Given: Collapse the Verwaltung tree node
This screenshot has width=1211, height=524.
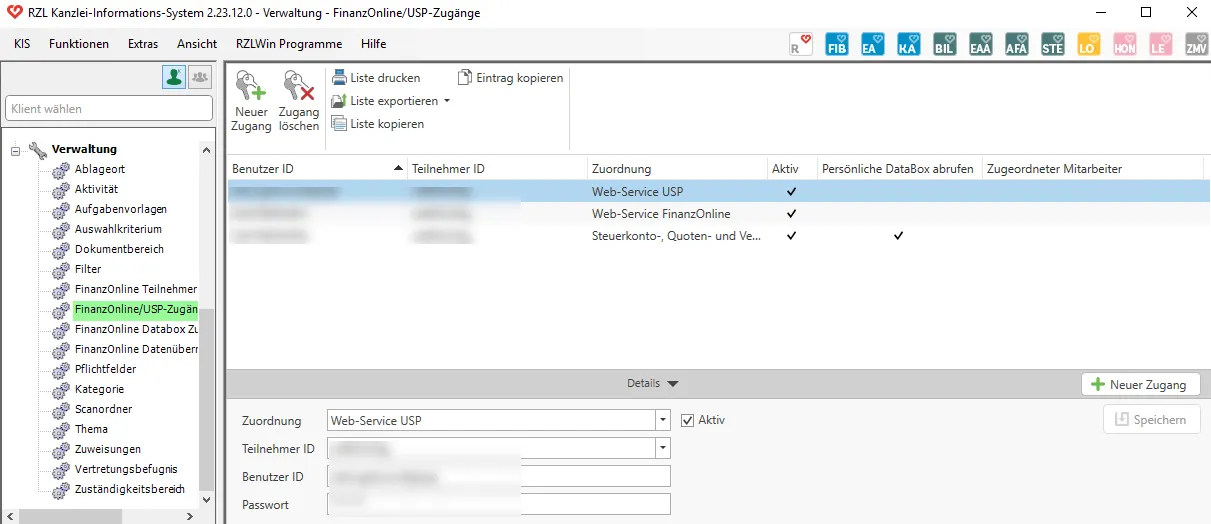Looking at the screenshot, I should click(16, 151).
